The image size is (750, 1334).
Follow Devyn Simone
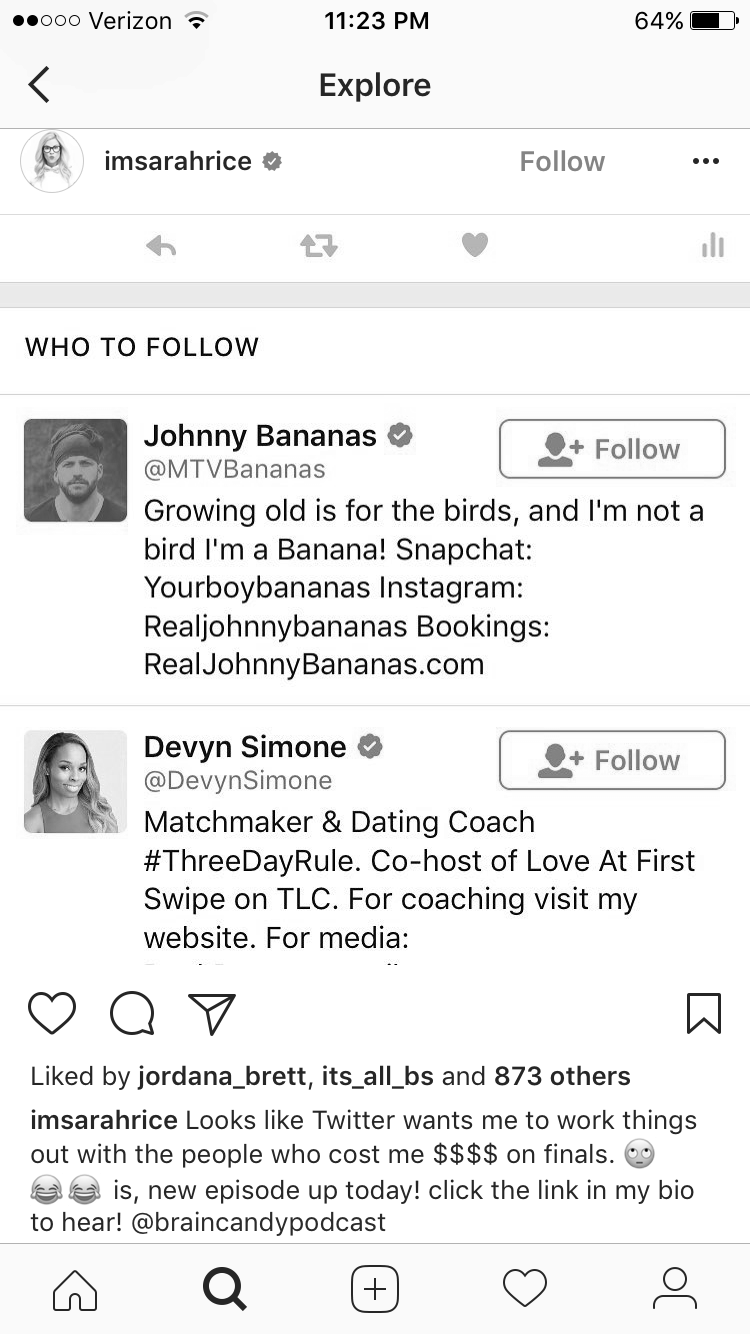(x=612, y=760)
